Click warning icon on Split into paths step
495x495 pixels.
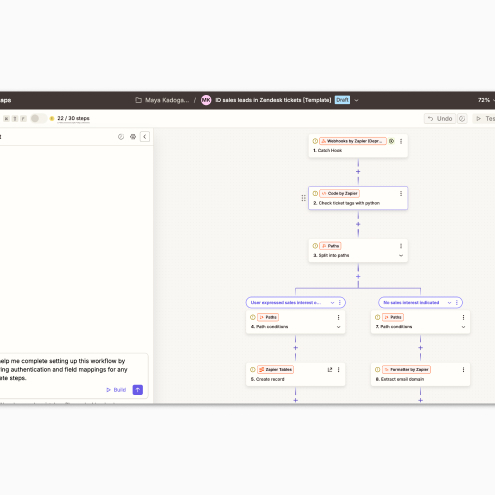tap(315, 246)
